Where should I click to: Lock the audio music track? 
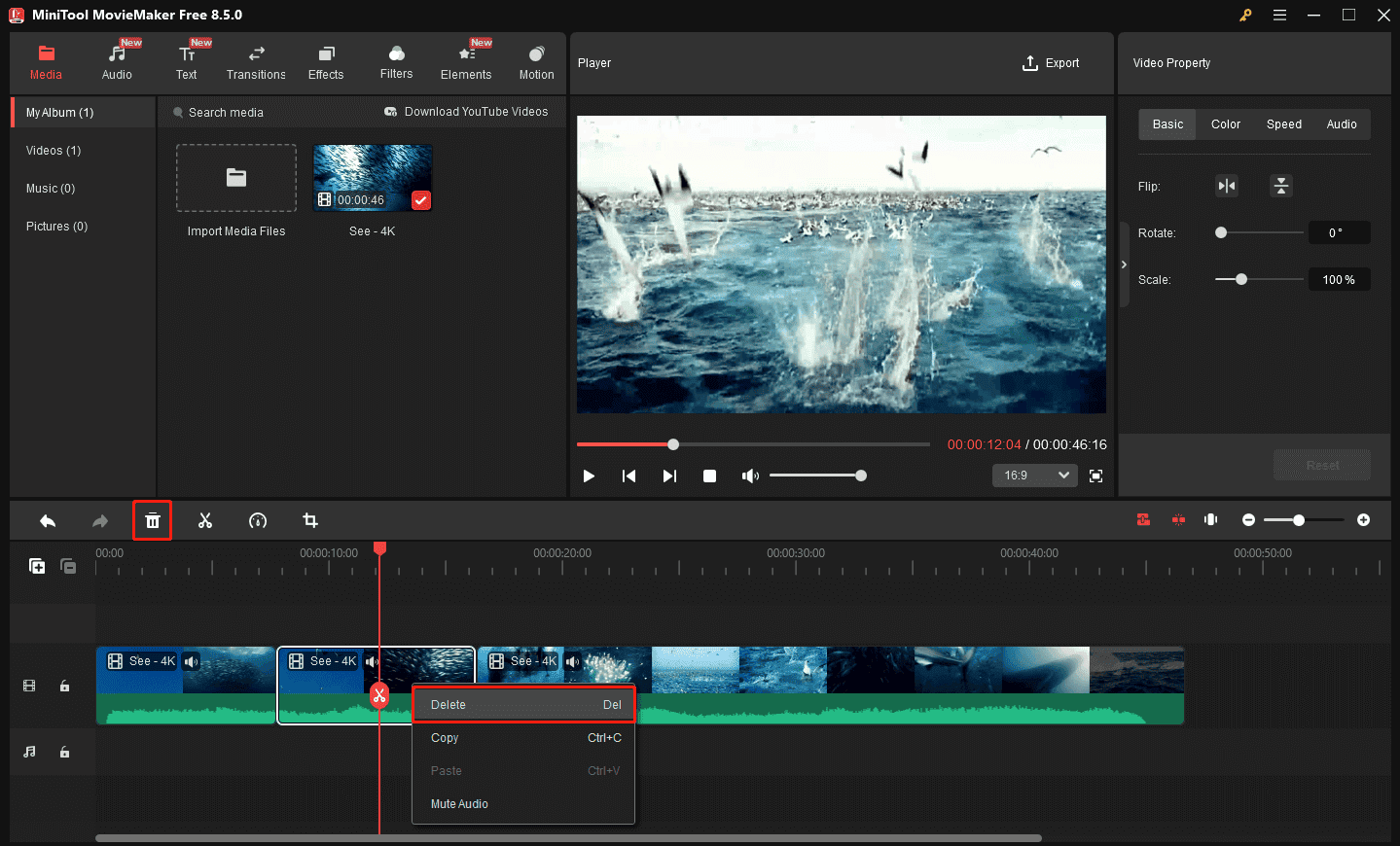[65, 753]
